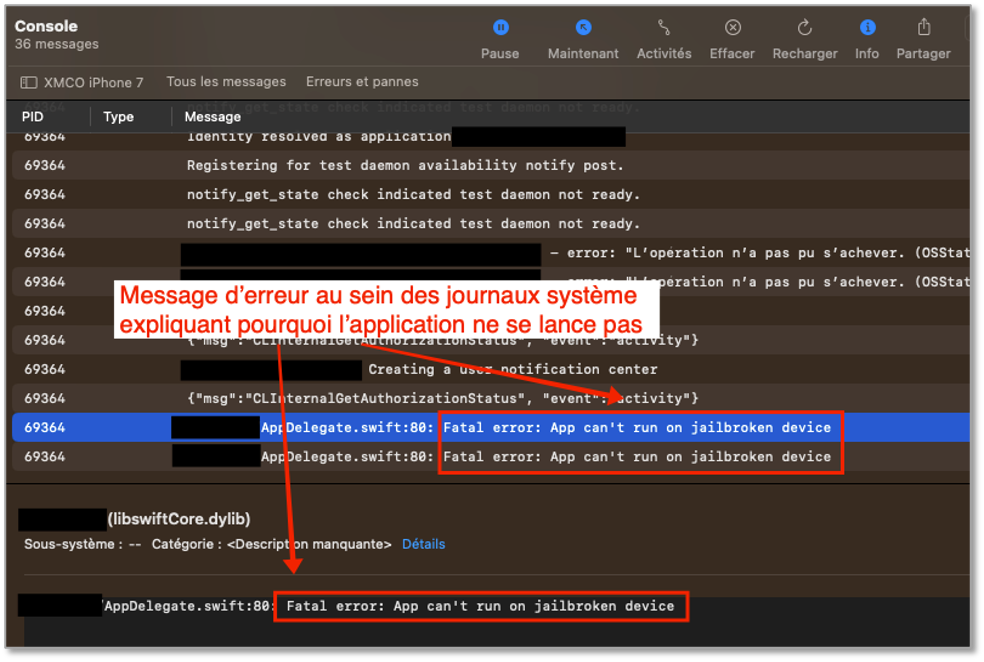Select the XMCO iPhone 7 device
The height and width of the screenshot is (662, 984).
pos(94,82)
